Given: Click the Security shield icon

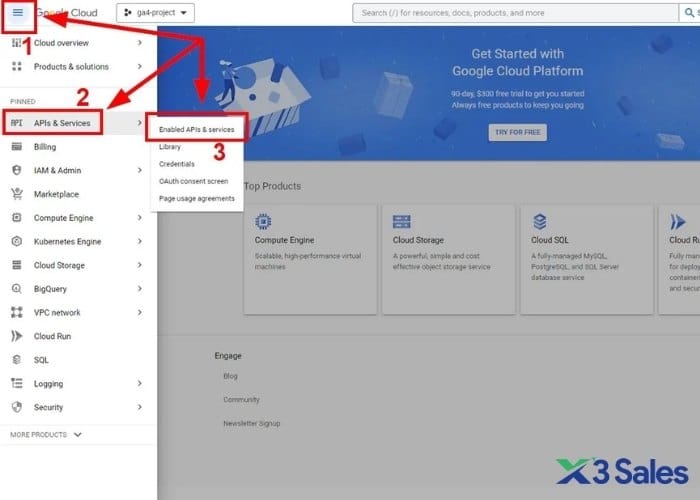Looking at the screenshot, I should [17, 407].
